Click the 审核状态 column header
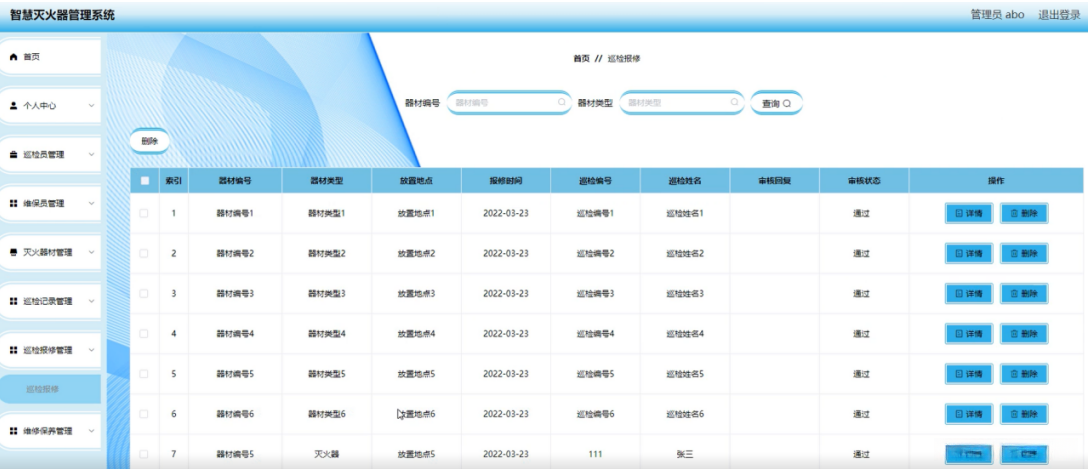Screen dimensions: 1089x469 (864, 181)
